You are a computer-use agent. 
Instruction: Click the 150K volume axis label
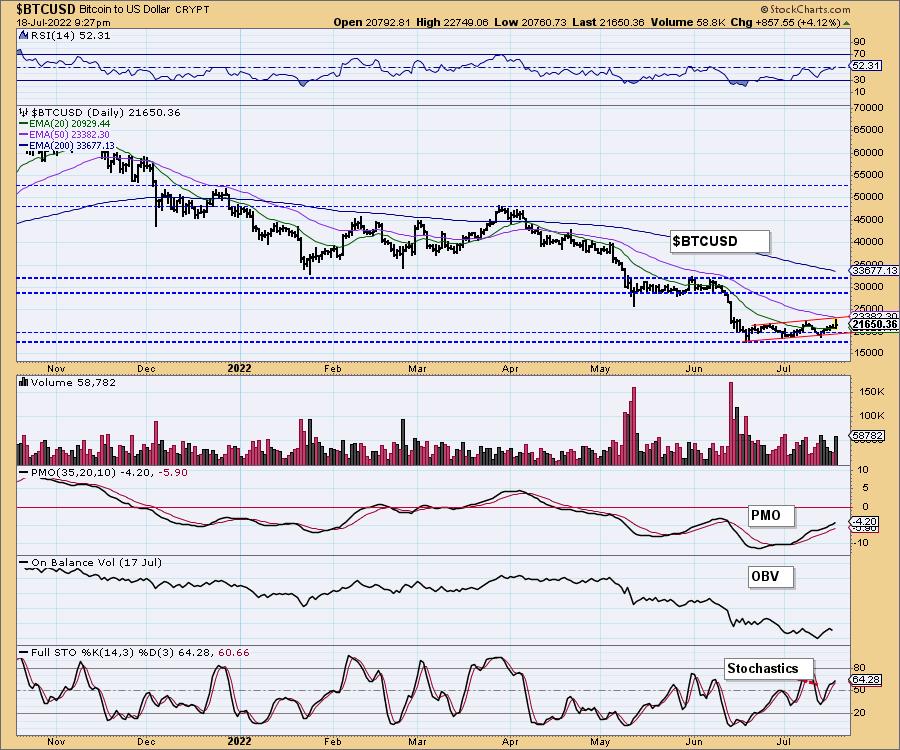coord(872,391)
